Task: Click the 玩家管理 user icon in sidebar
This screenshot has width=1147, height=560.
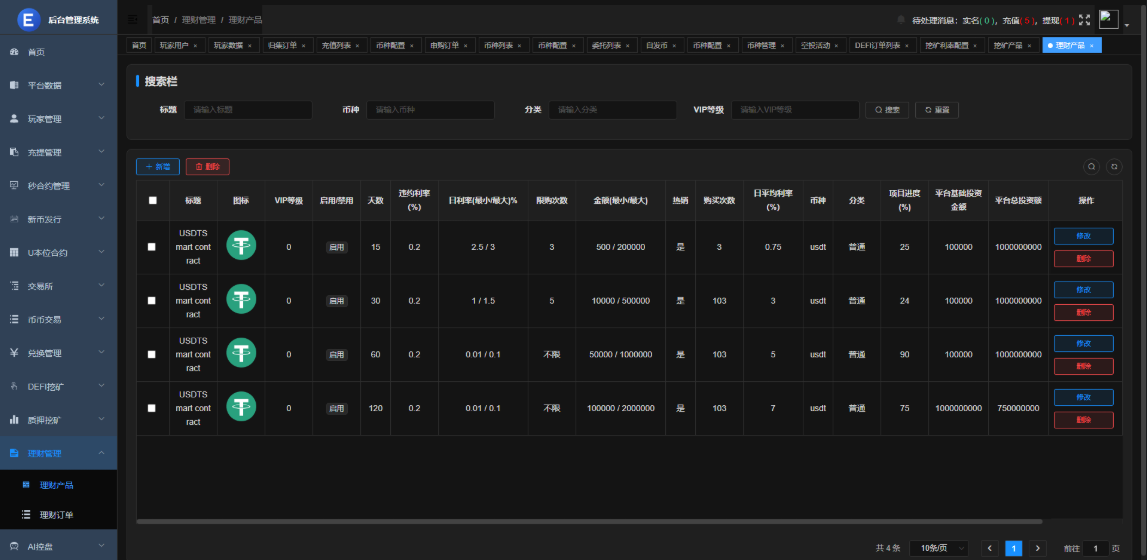Action: [x=14, y=119]
